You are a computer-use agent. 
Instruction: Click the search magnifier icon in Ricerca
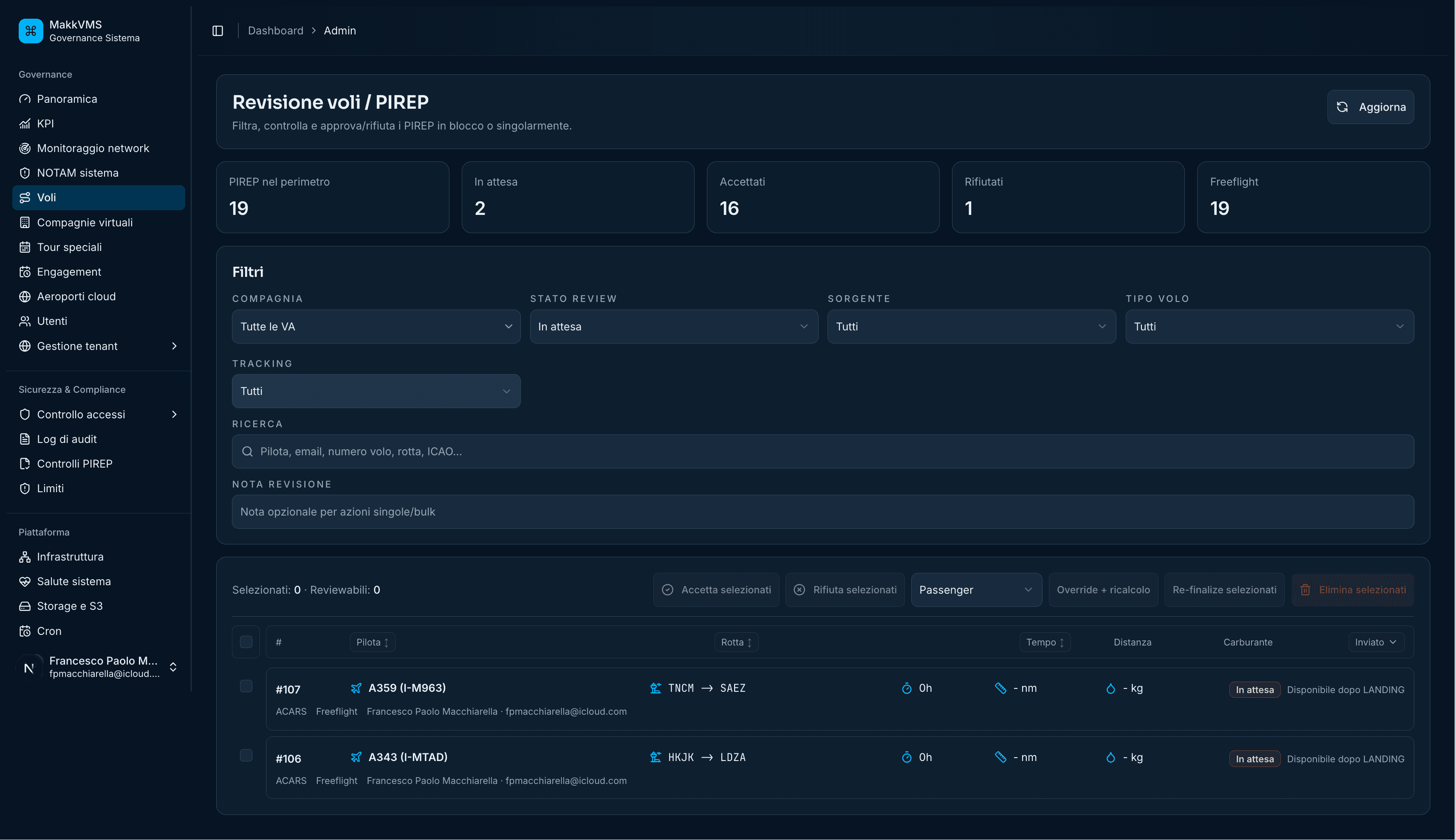click(x=248, y=451)
